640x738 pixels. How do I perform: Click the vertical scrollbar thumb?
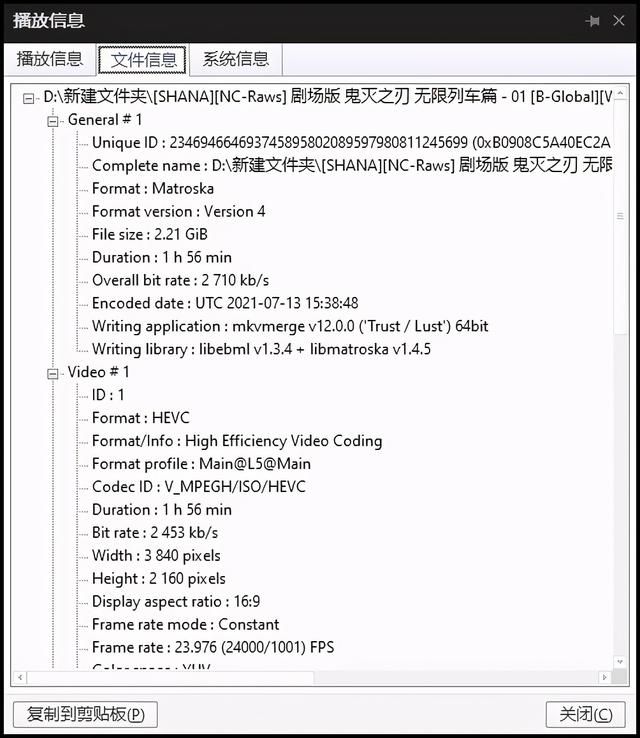coord(620,217)
